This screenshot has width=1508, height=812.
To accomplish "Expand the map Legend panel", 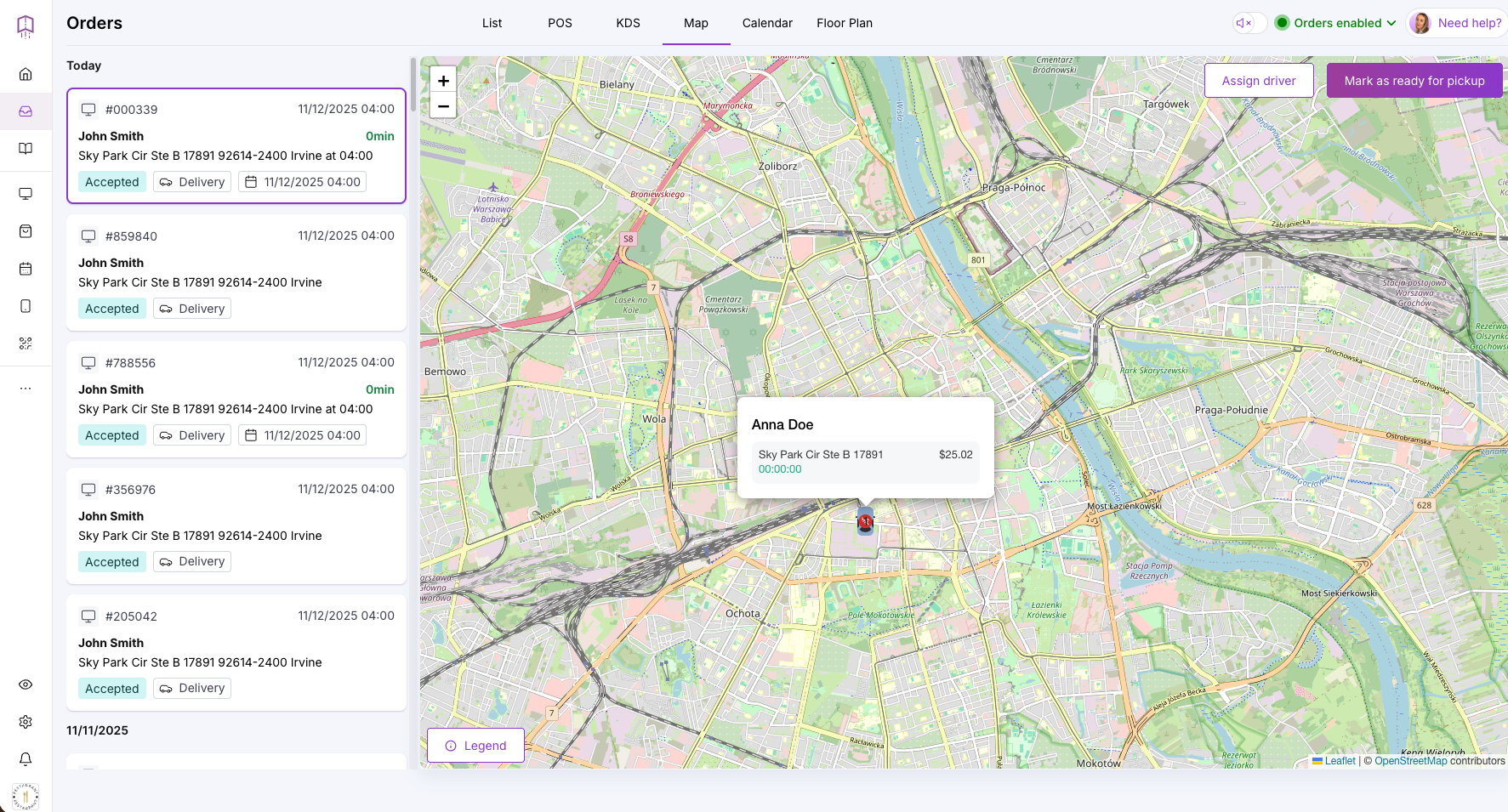I will tap(475, 746).
